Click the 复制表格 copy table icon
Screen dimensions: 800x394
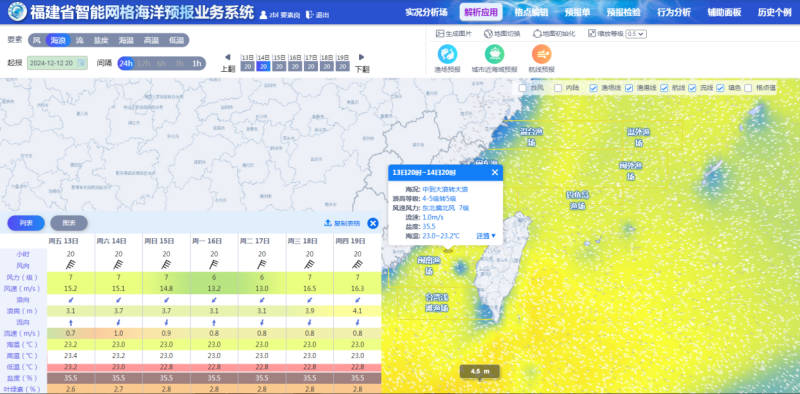pos(328,223)
